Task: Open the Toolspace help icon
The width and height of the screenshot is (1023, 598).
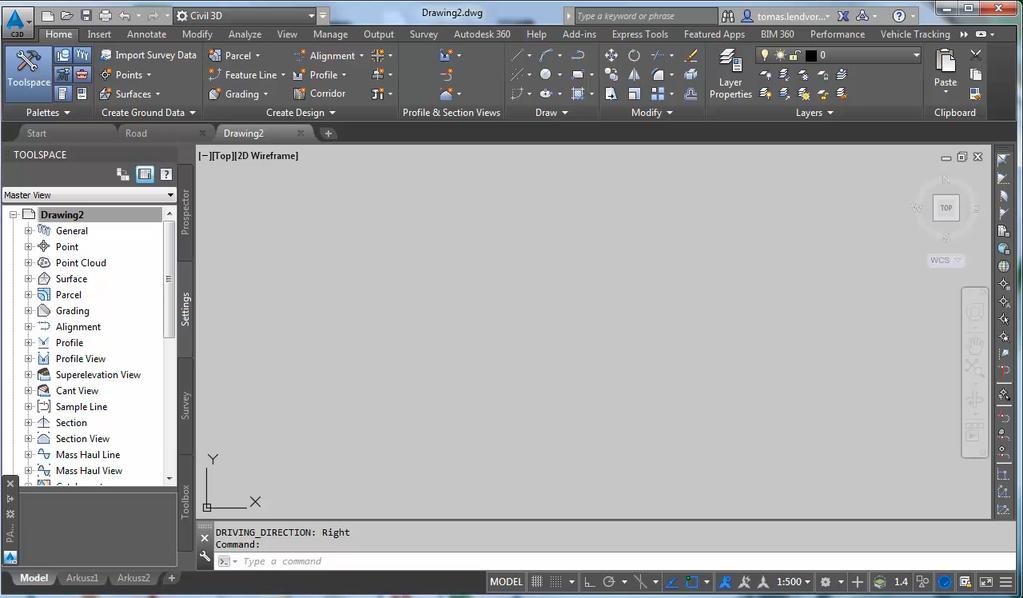Action: pos(166,174)
